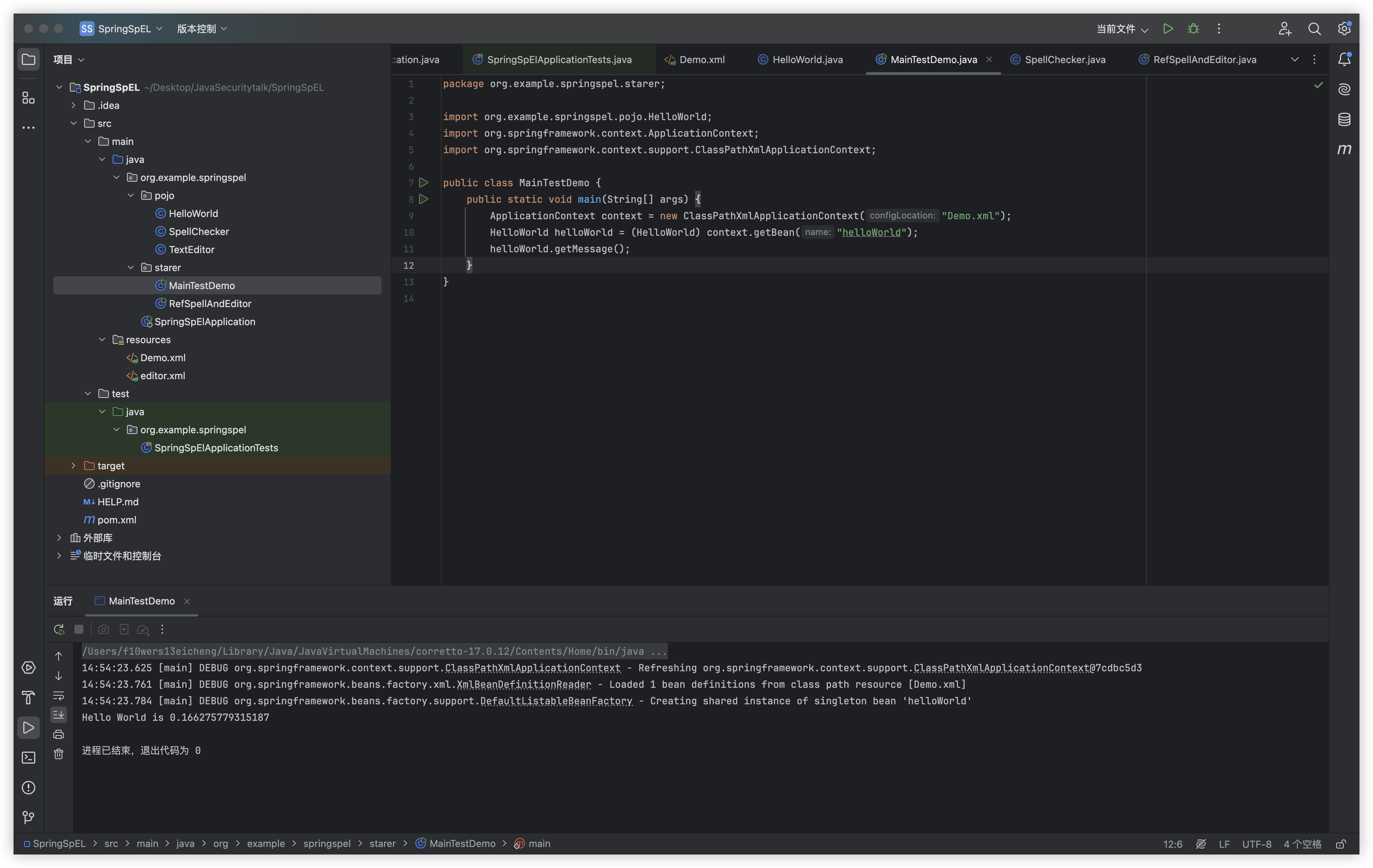Open the SpringSpEL project dropdown

(x=121, y=29)
